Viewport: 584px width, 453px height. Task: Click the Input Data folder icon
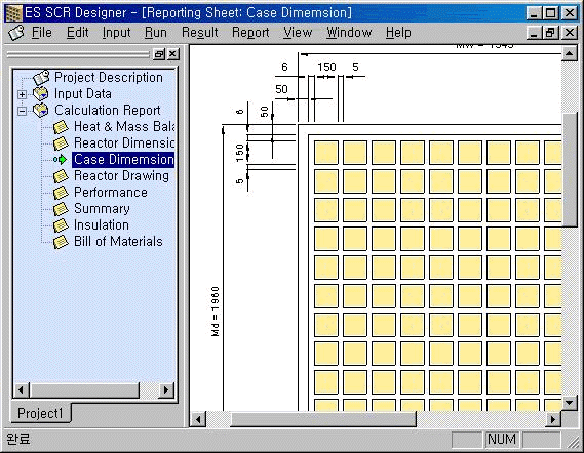[41, 94]
